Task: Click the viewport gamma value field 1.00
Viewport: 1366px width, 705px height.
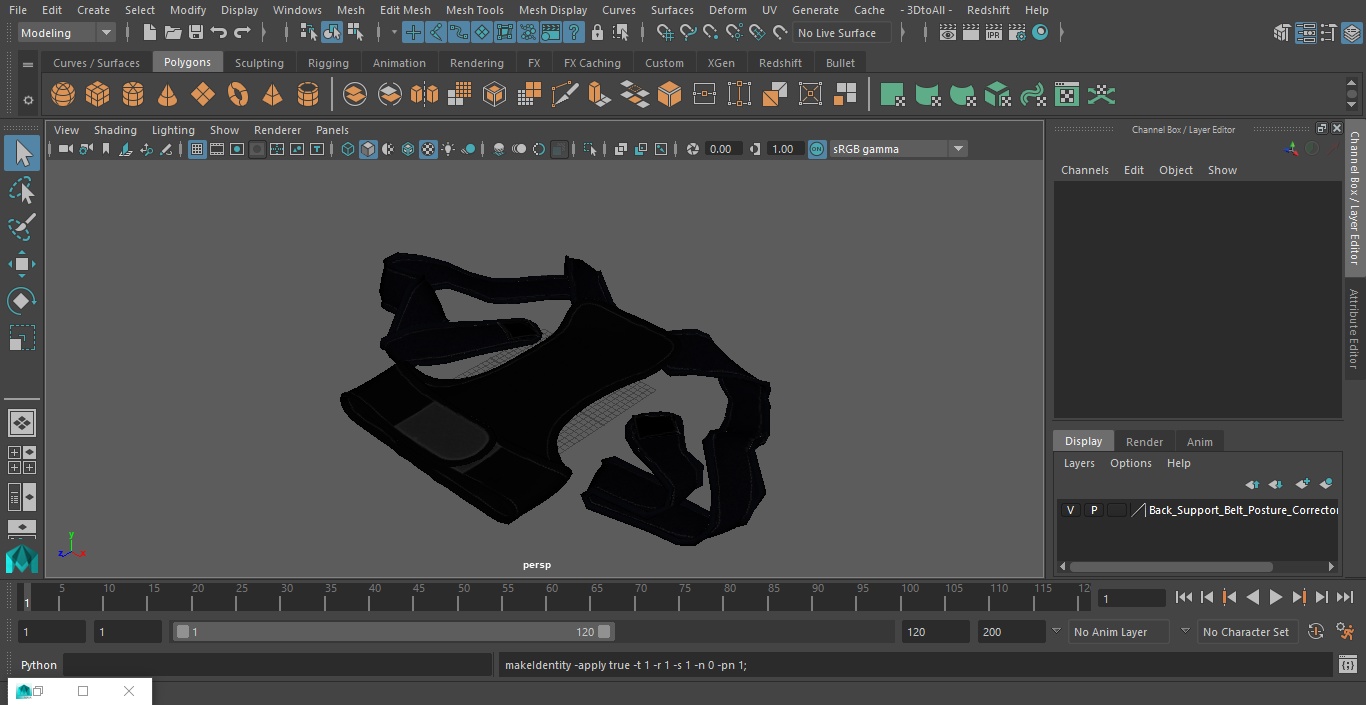Action: click(x=783, y=149)
